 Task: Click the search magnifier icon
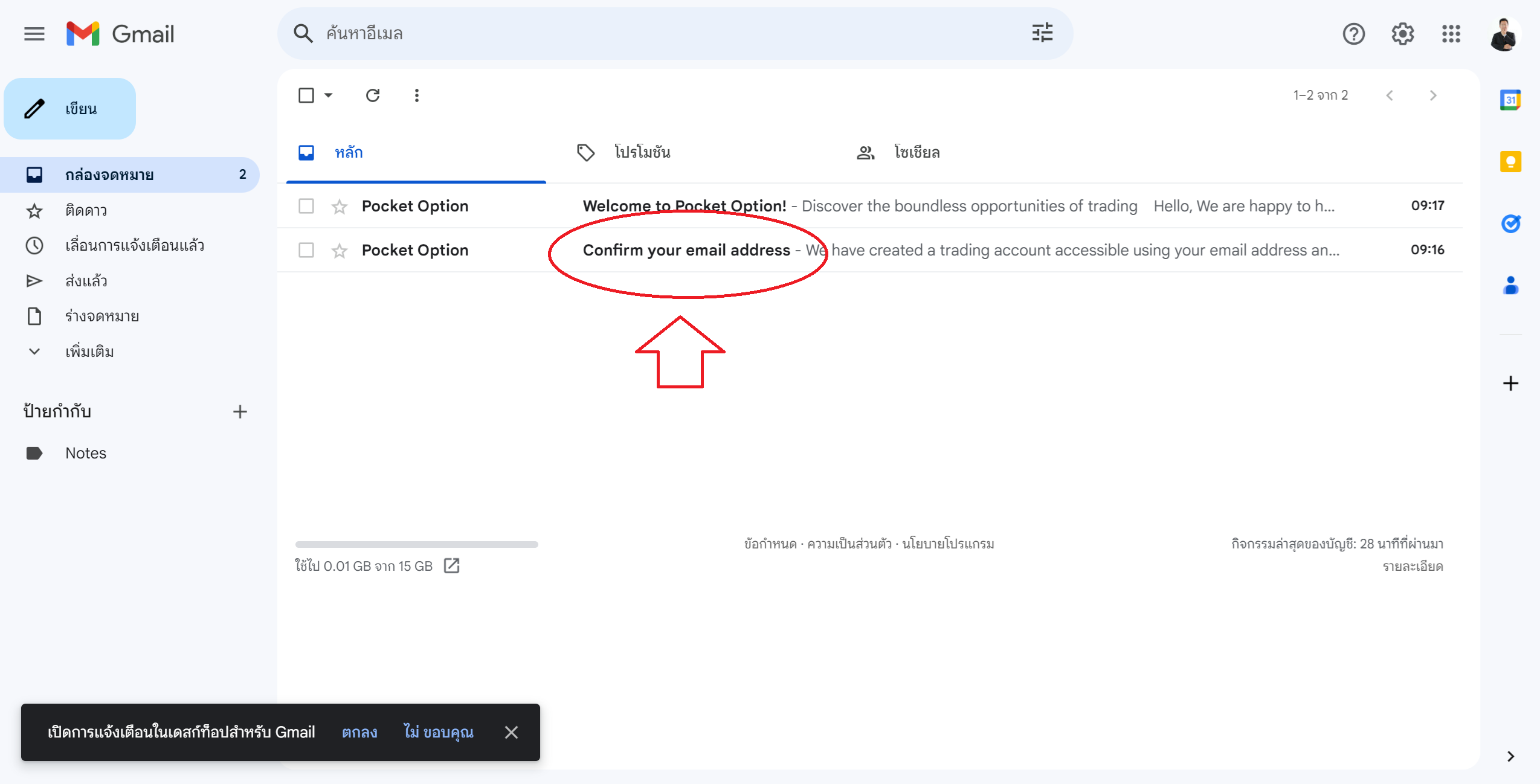(x=303, y=33)
